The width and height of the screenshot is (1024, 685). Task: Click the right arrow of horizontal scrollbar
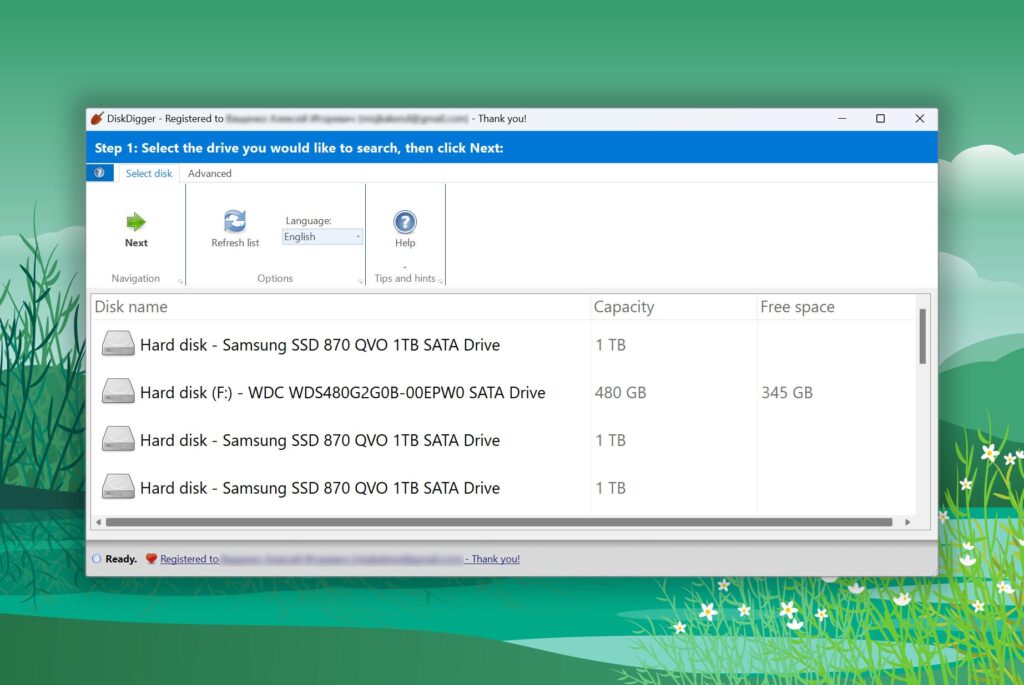tap(907, 522)
